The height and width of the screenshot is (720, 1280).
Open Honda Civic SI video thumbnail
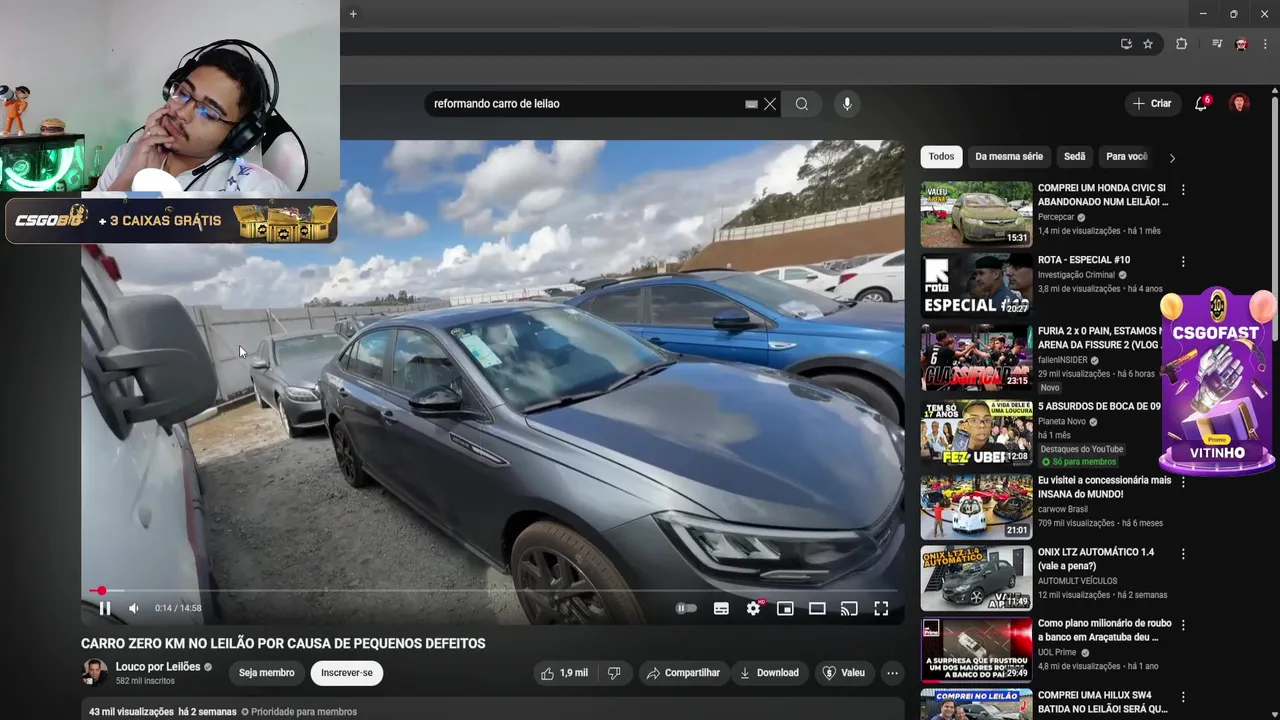(977, 214)
